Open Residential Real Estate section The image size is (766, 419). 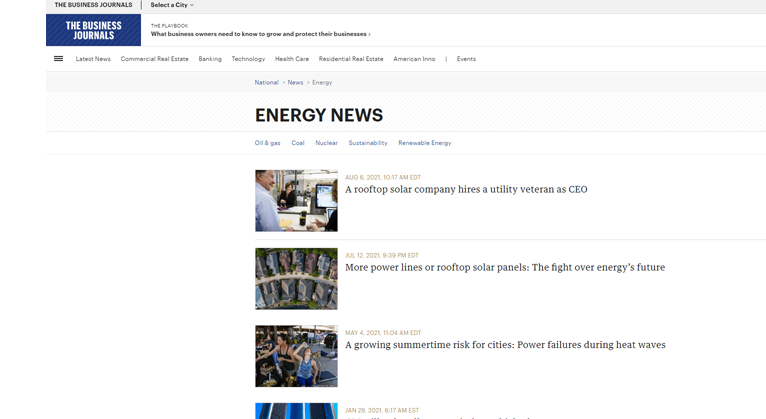point(351,59)
